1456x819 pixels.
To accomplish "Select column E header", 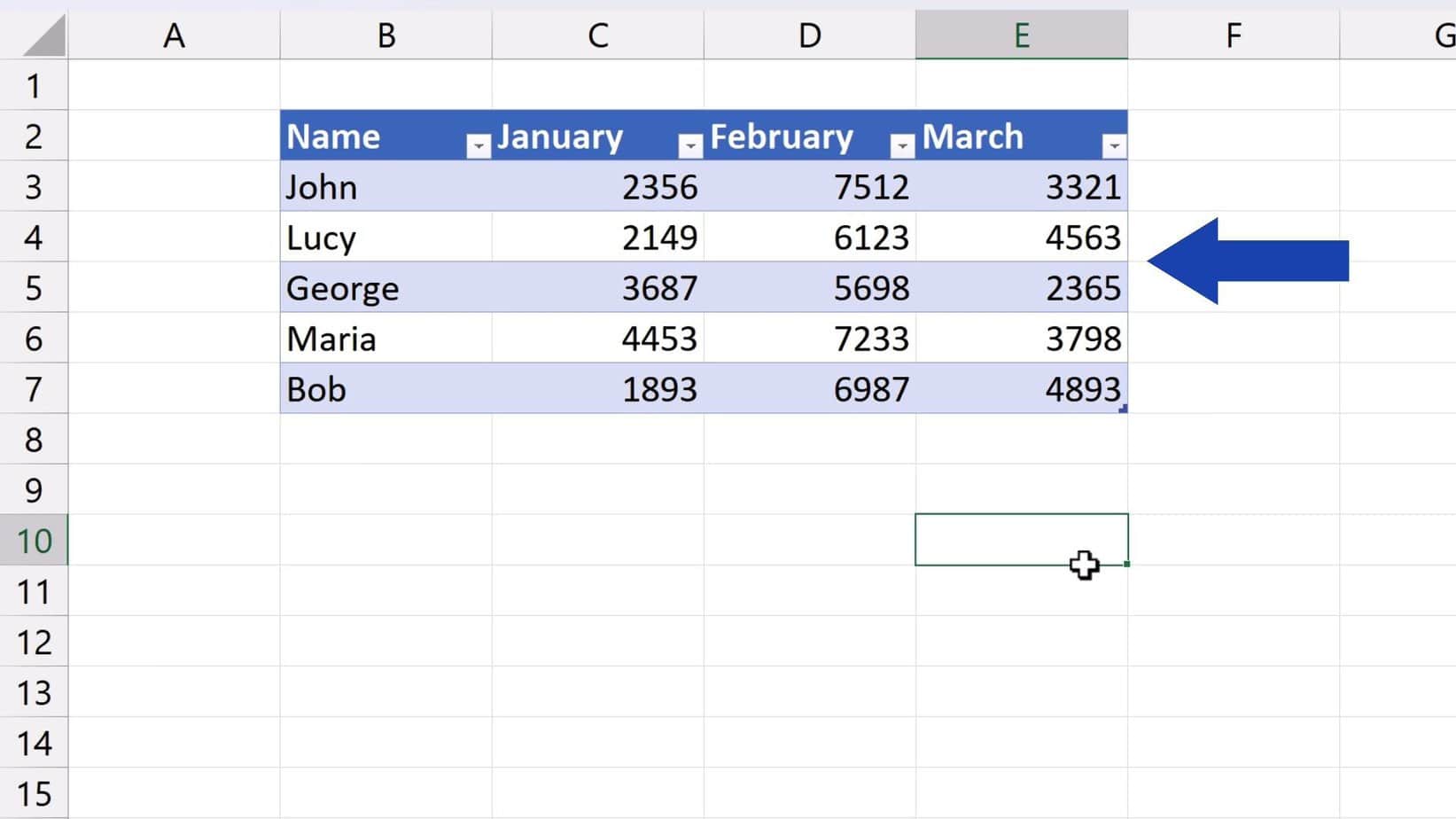I will 1022,35.
